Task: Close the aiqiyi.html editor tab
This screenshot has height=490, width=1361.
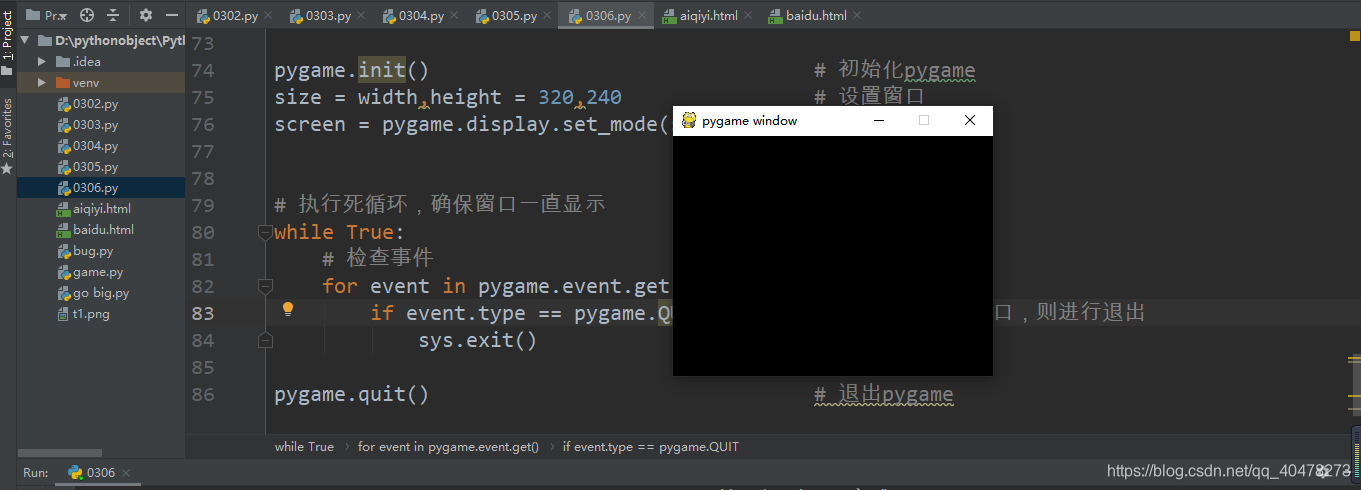Action: pos(750,17)
